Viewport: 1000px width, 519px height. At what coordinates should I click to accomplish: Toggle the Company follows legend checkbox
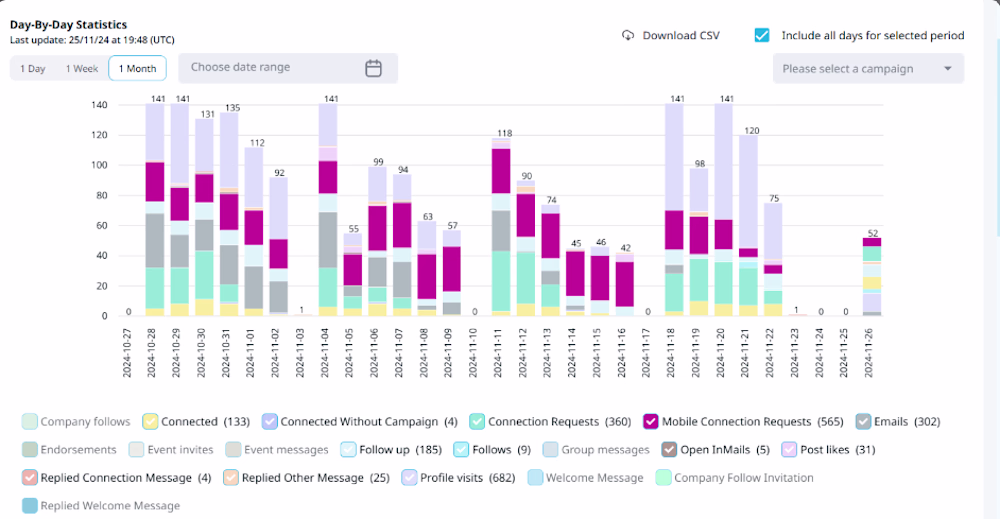(x=29, y=421)
